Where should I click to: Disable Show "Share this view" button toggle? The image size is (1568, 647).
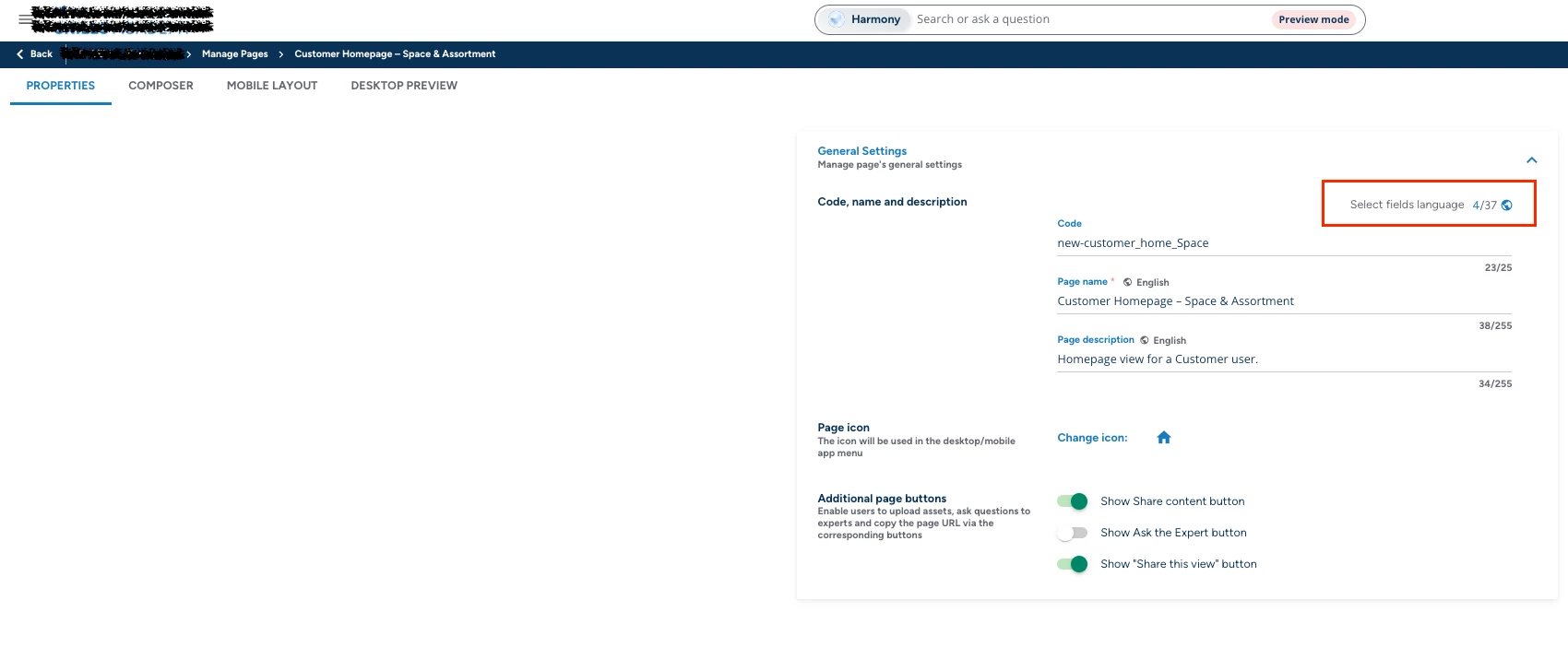(1073, 564)
